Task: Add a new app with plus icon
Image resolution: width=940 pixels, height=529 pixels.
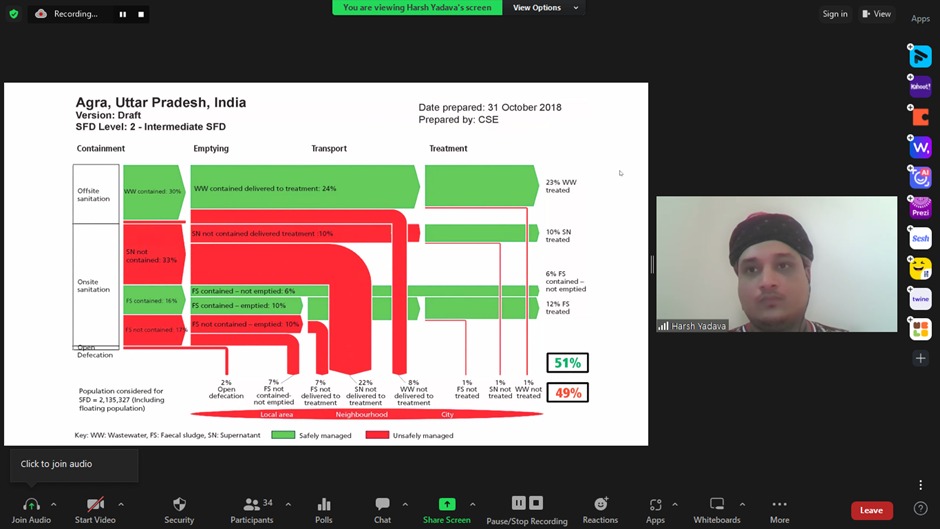Action: pyautogui.click(x=920, y=359)
